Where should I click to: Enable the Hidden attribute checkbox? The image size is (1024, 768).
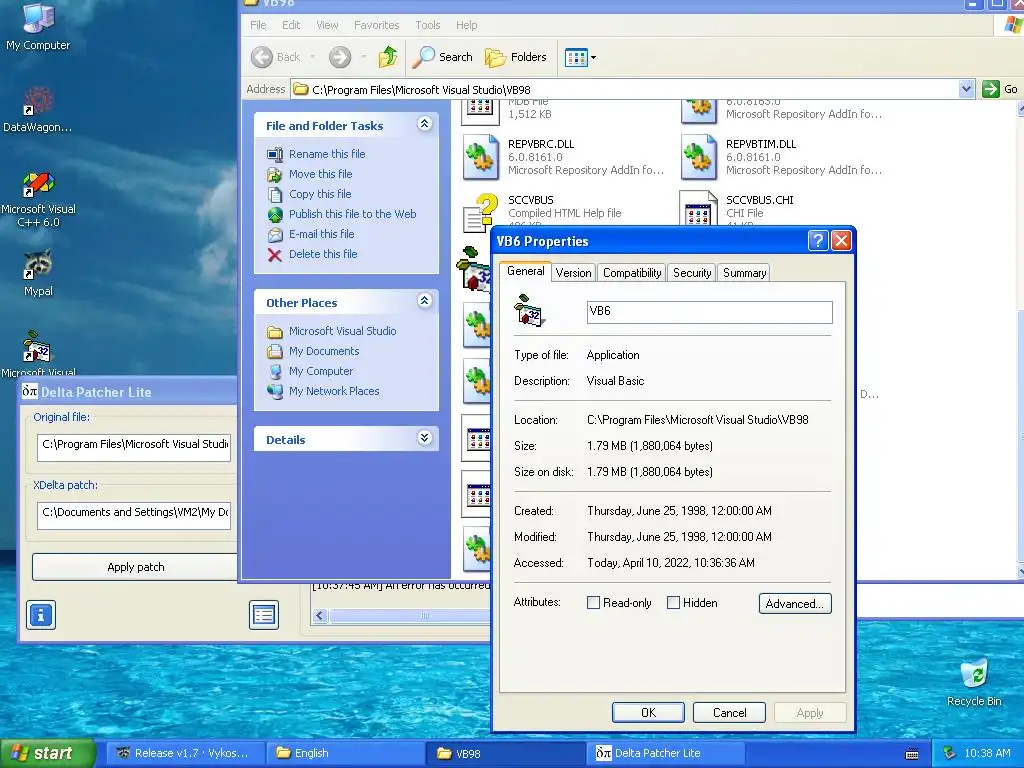click(x=673, y=603)
